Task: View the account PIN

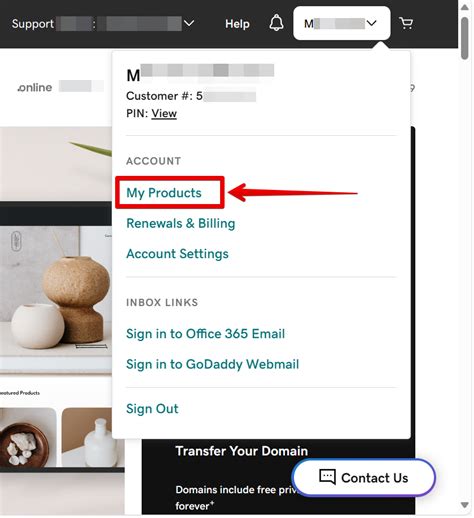Action: tap(164, 113)
